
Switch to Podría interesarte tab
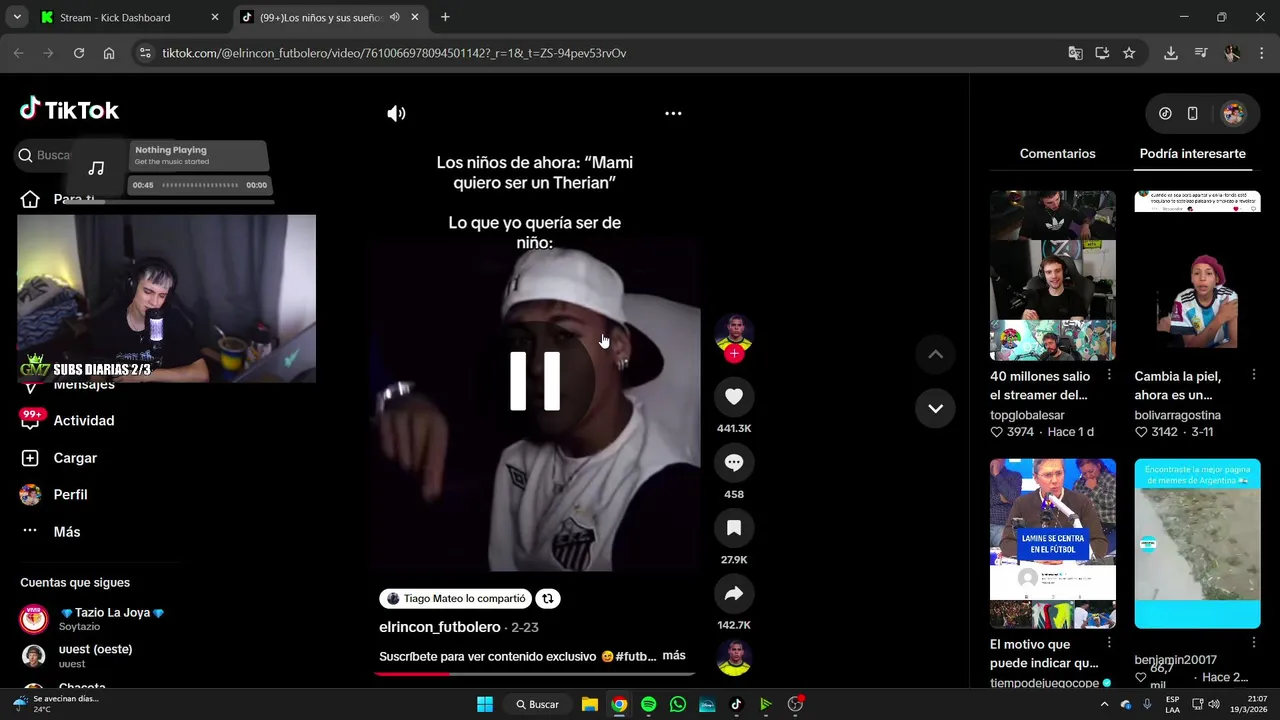[x=1192, y=154]
